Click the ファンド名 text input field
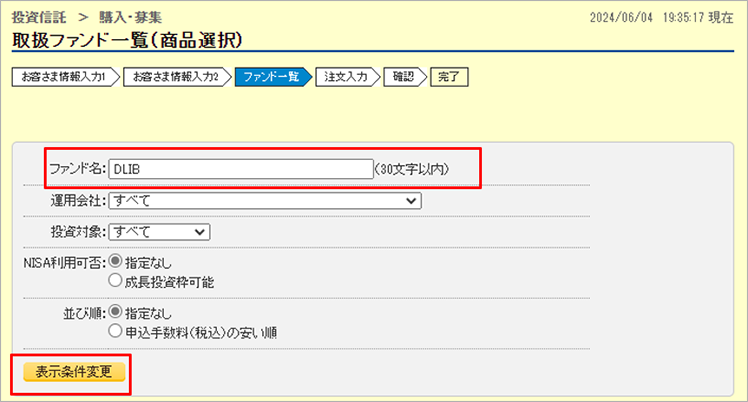This screenshot has height=402, width=748. click(x=241, y=169)
